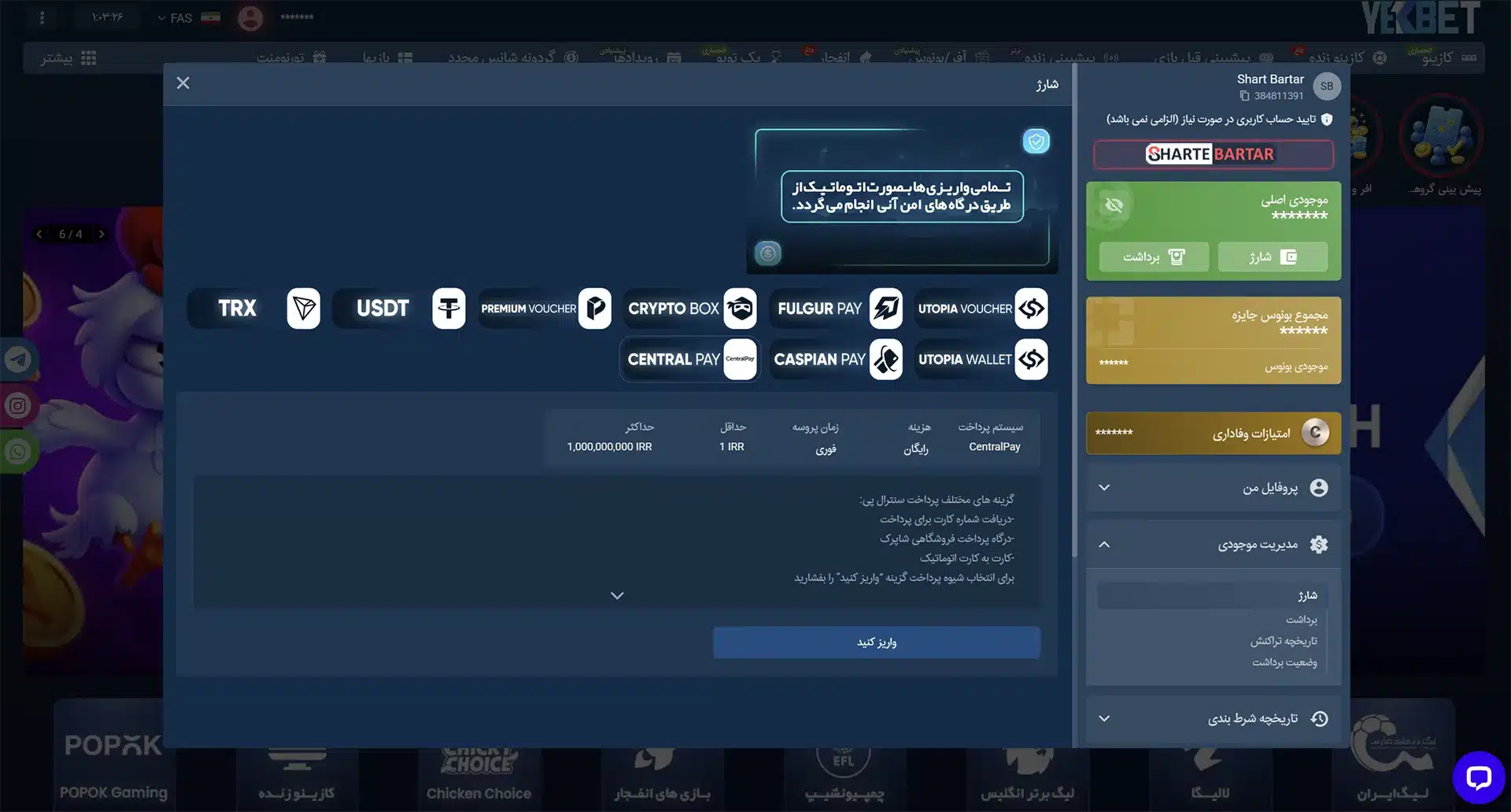Choose Caspian Pay payment option
This screenshot has width=1511, height=812.
836,360
